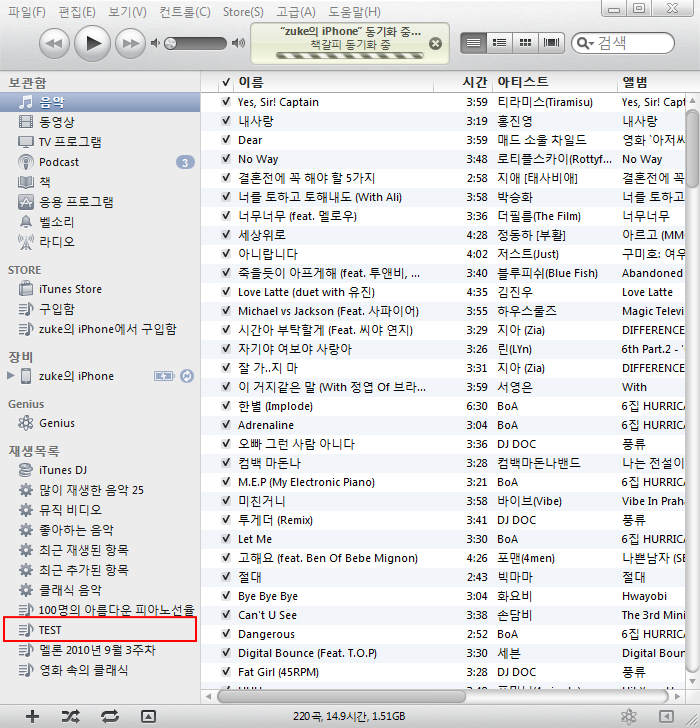700x728 pixels.
Task: Switch to Cover Flow view
Action: pos(551,43)
